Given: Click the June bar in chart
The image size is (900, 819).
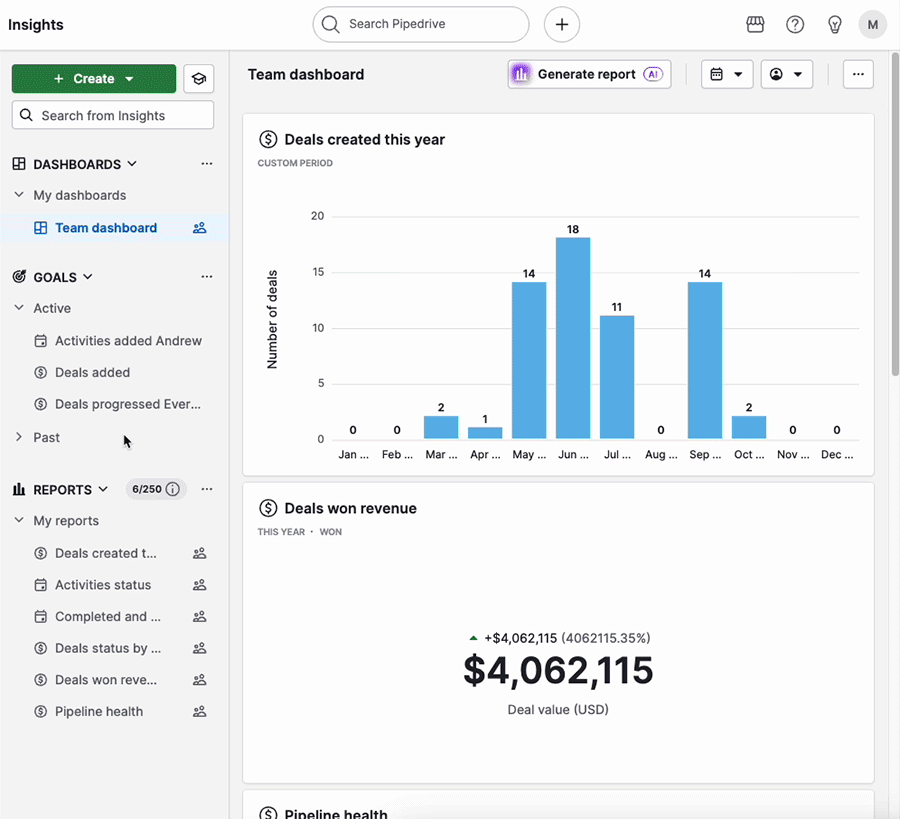Looking at the screenshot, I should [x=573, y=337].
